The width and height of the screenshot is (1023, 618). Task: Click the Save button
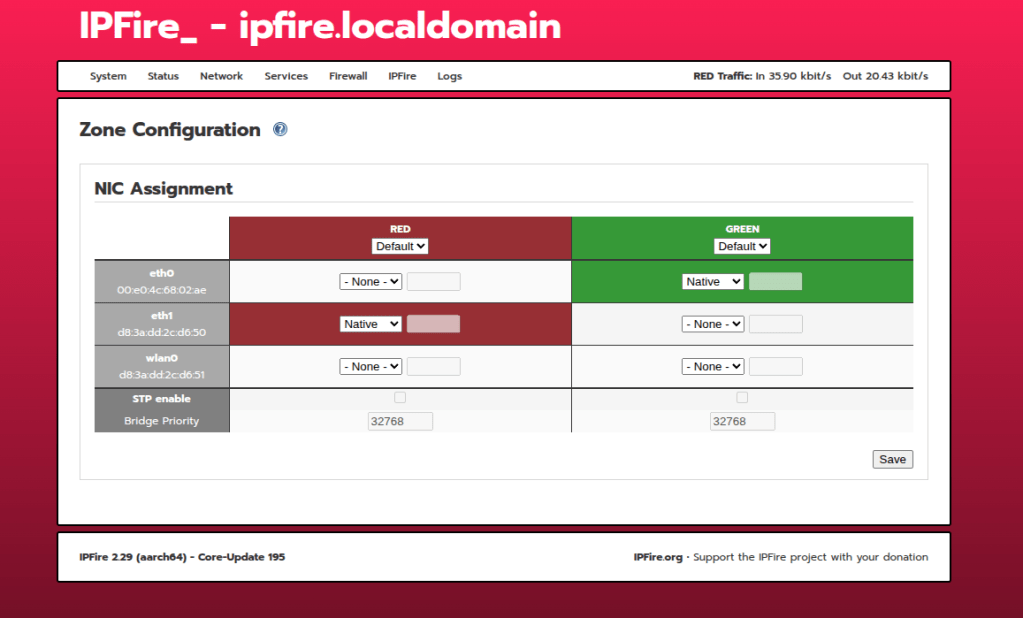[x=892, y=459]
